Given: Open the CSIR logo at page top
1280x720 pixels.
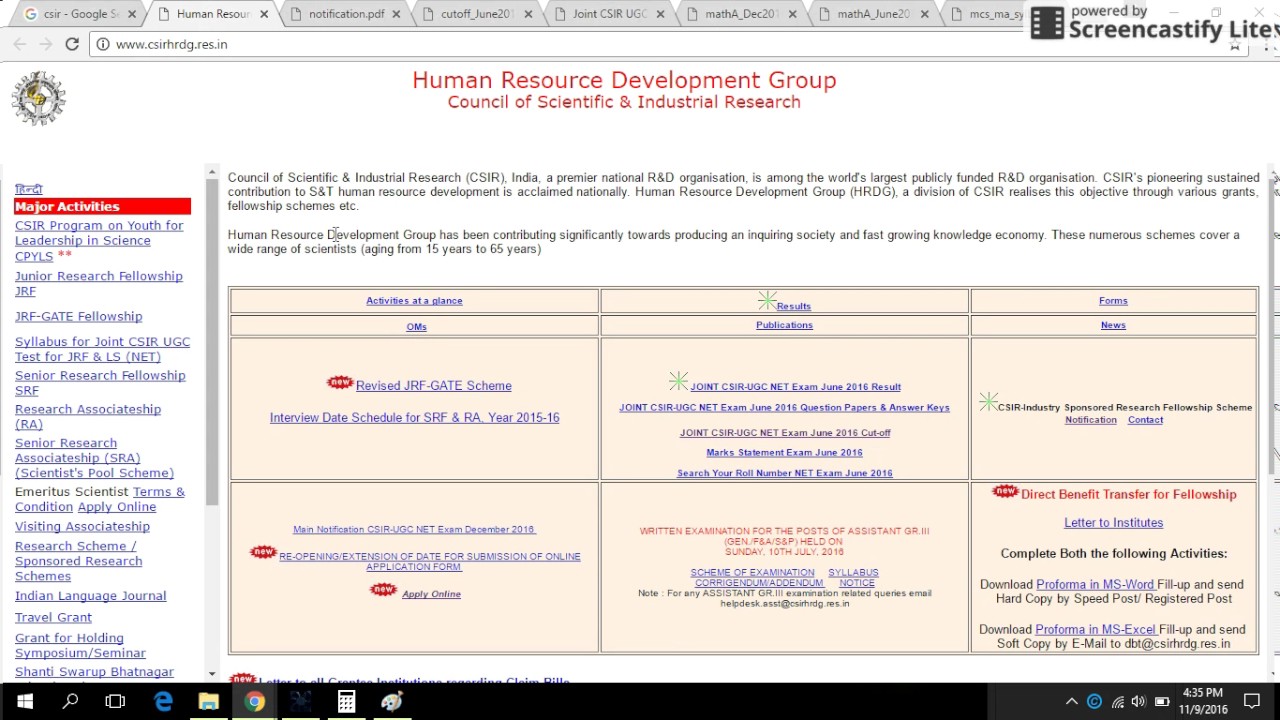Looking at the screenshot, I should 38,98.
